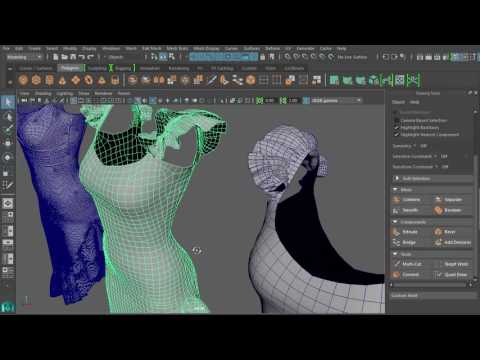This screenshot has height=360, width=480.
Task: Click Select Camera icon in panel toolbar
Action: tap(24, 100)
